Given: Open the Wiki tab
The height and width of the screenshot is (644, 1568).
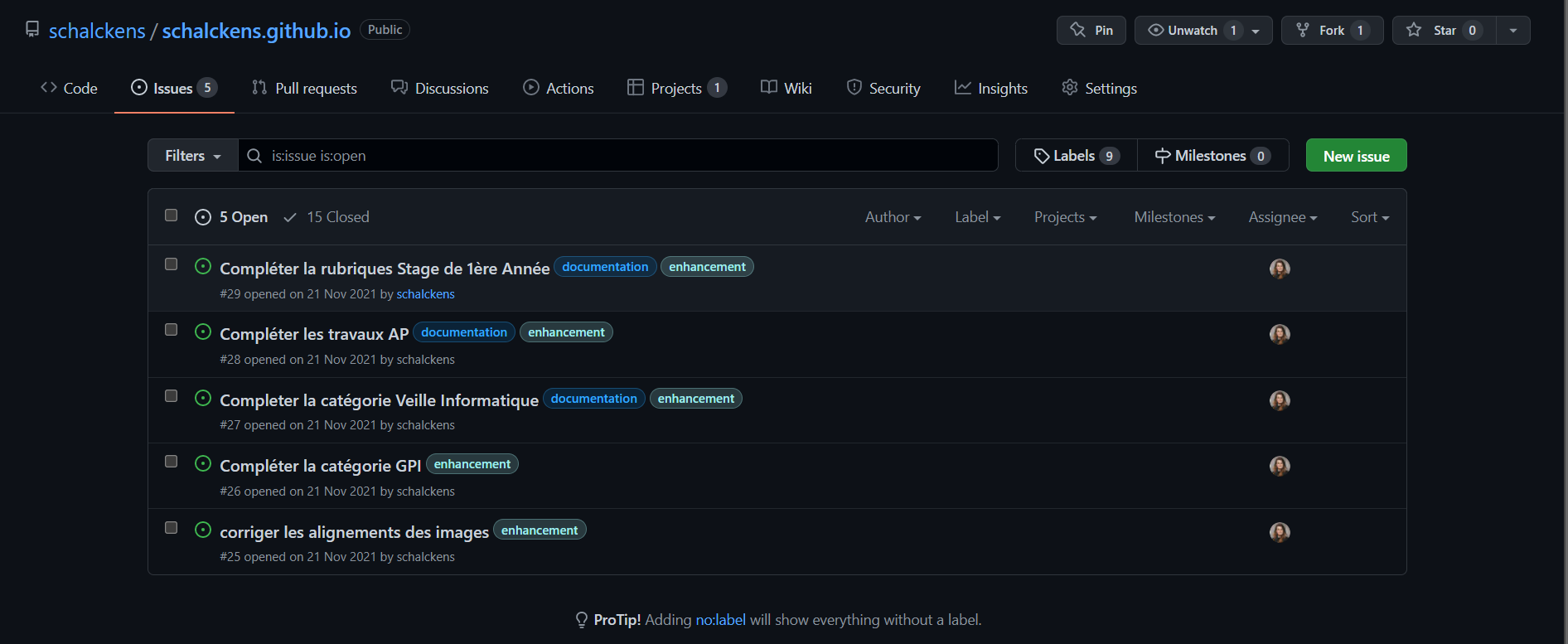Looking at the screenshot, I should [786, 88].
